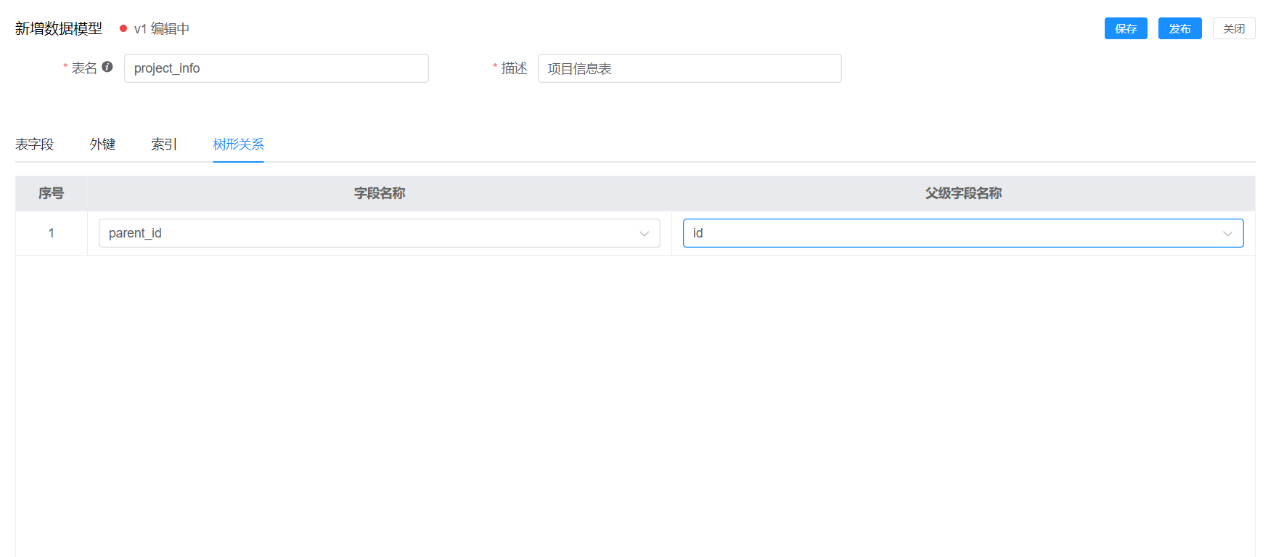Click the 序号 column header
The image size is (1268, 557).
click(x=51, y=194)
